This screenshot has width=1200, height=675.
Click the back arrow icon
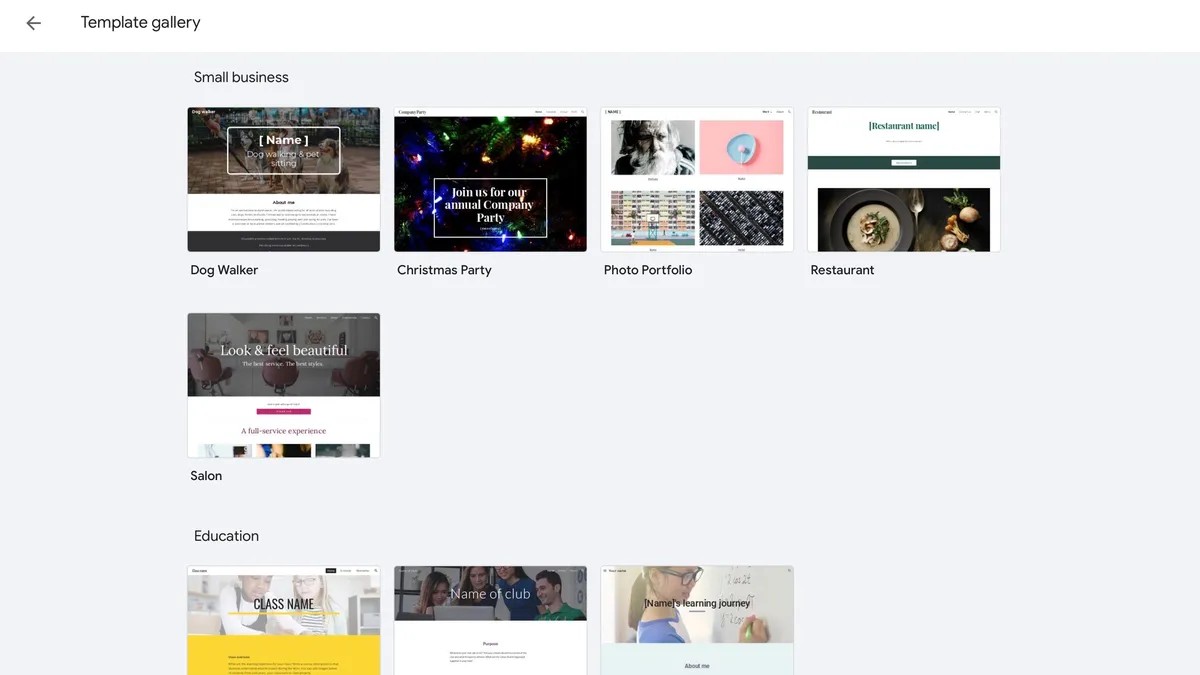coord(34,23)
